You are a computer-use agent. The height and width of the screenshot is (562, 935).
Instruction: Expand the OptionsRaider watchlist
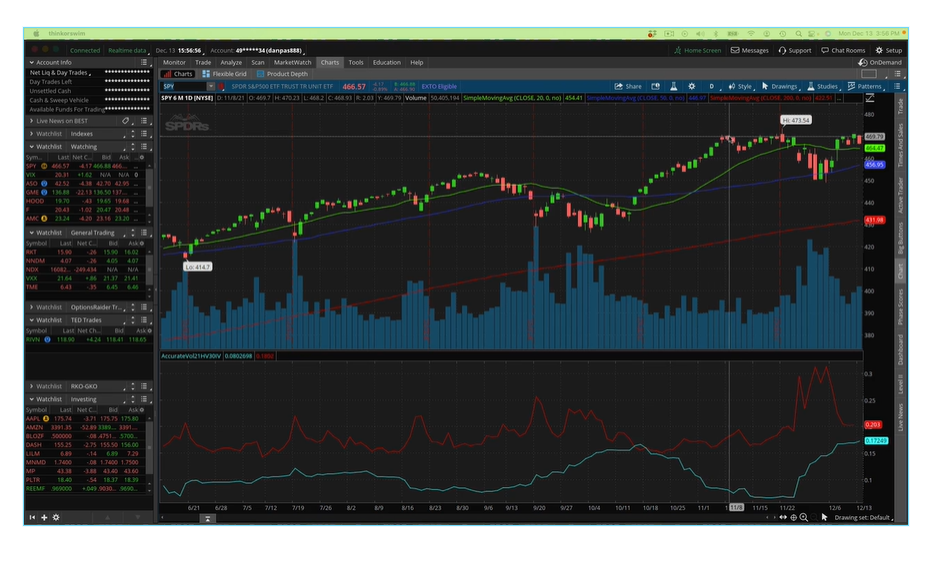[x=32, y=307]
